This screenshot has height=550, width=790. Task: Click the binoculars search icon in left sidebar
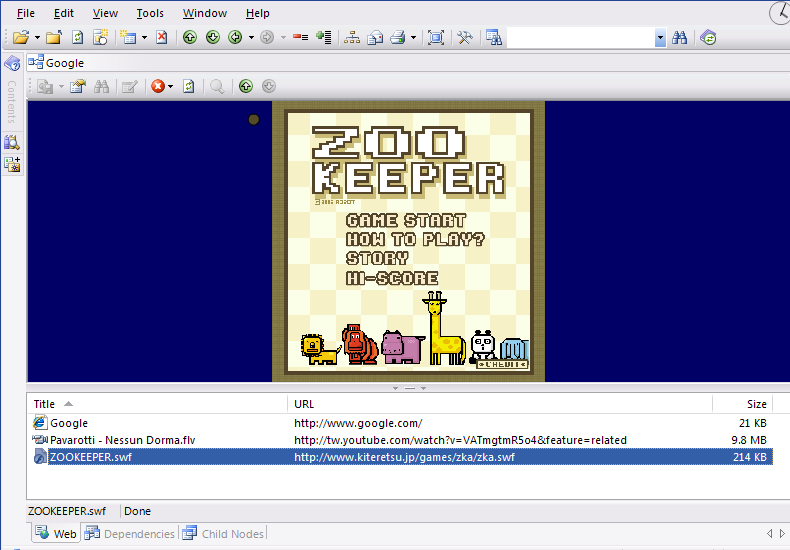point(12,142)
